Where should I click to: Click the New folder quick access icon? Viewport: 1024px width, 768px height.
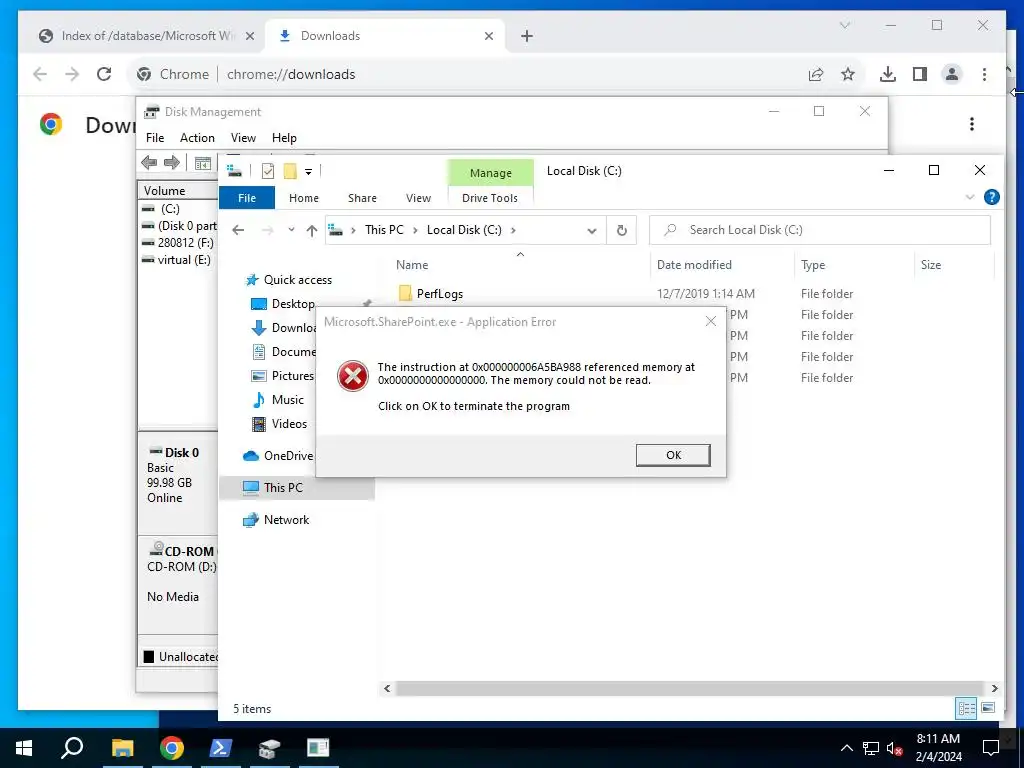coord(290,171)
